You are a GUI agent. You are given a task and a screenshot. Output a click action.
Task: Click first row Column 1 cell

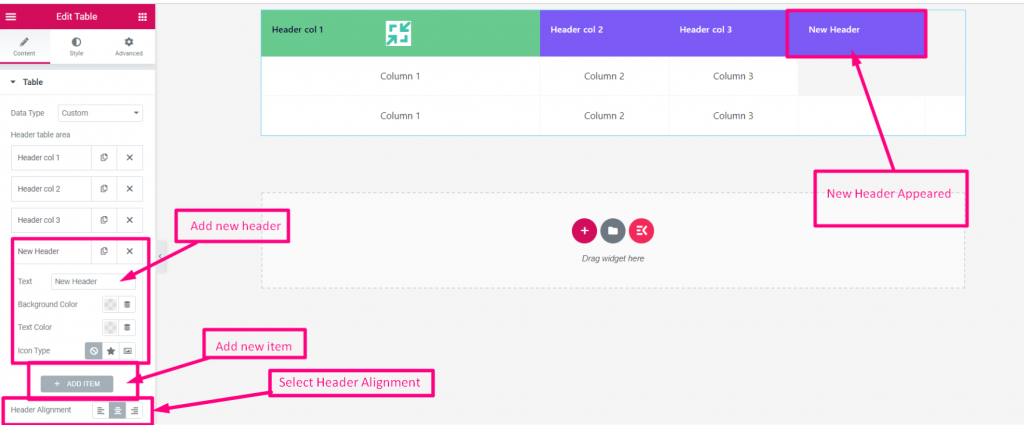[x=400, y=76]
